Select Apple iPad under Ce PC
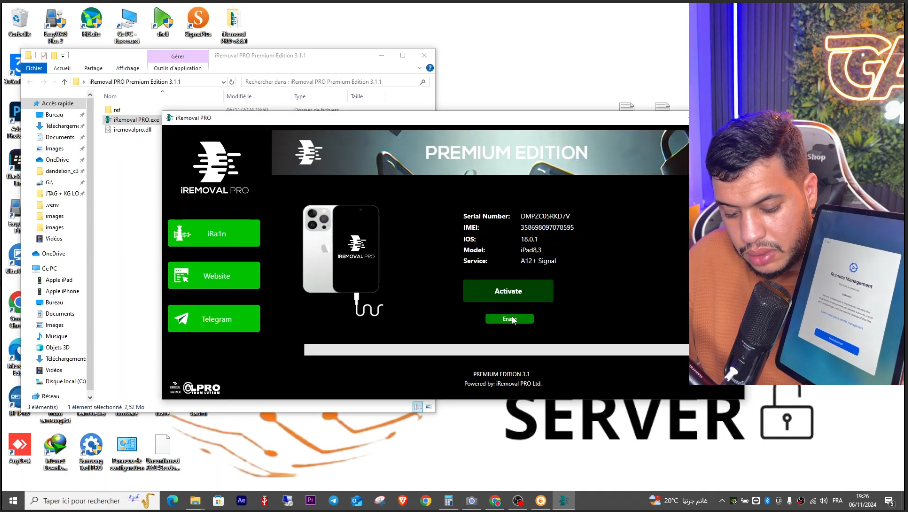 tap(58, 280)
